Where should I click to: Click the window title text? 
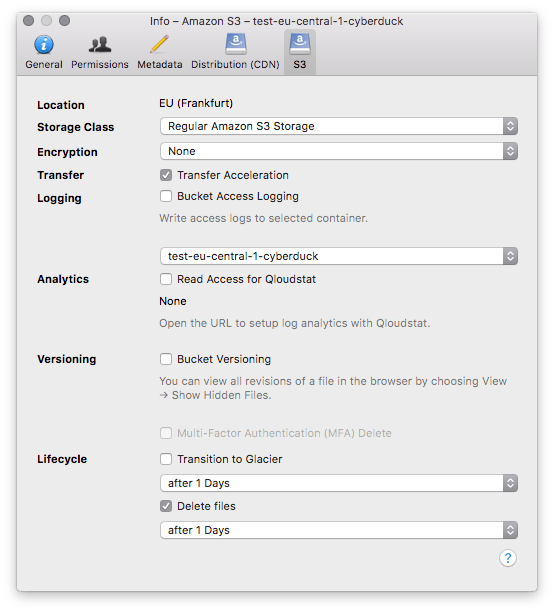pyautogui.click(x=276, y=21)
